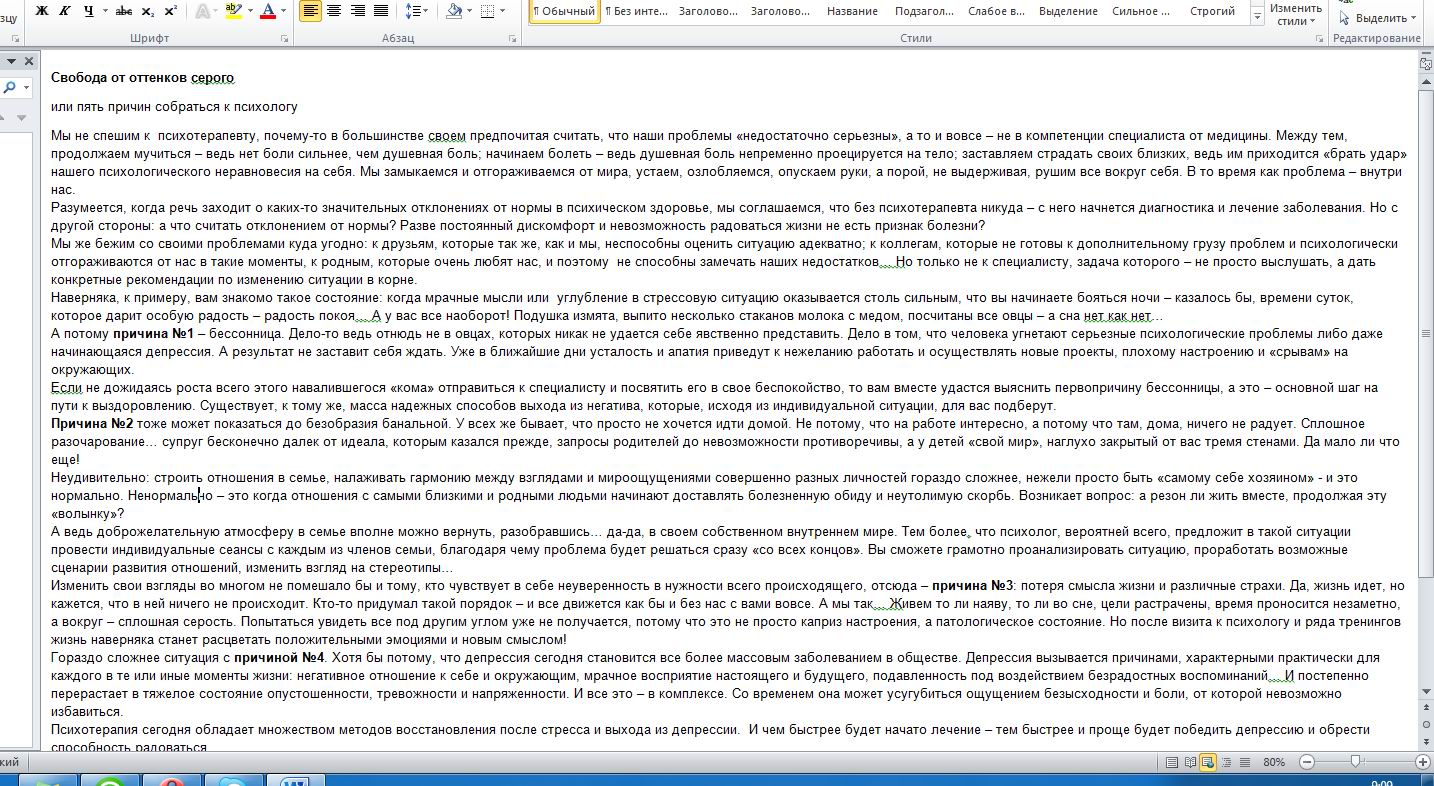
Task: Switch to Outline view
Action: 1224,762
